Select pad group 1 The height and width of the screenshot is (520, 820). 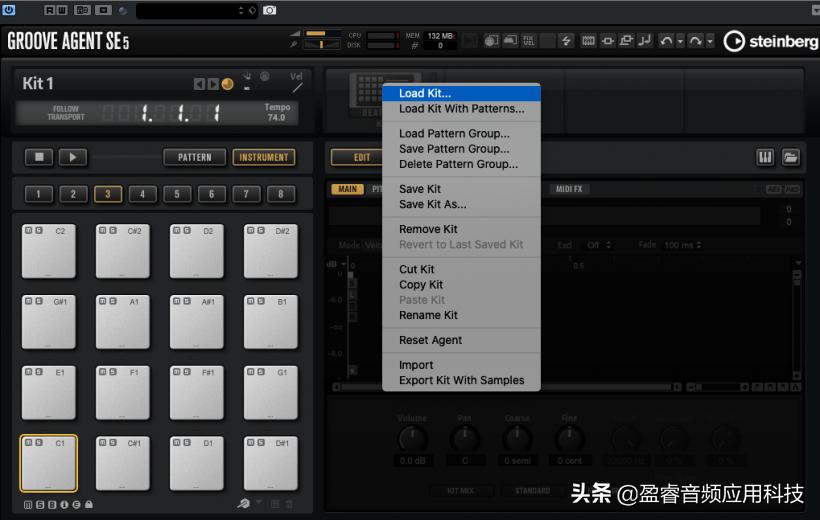pyautogui.click(x=38, y=194)
